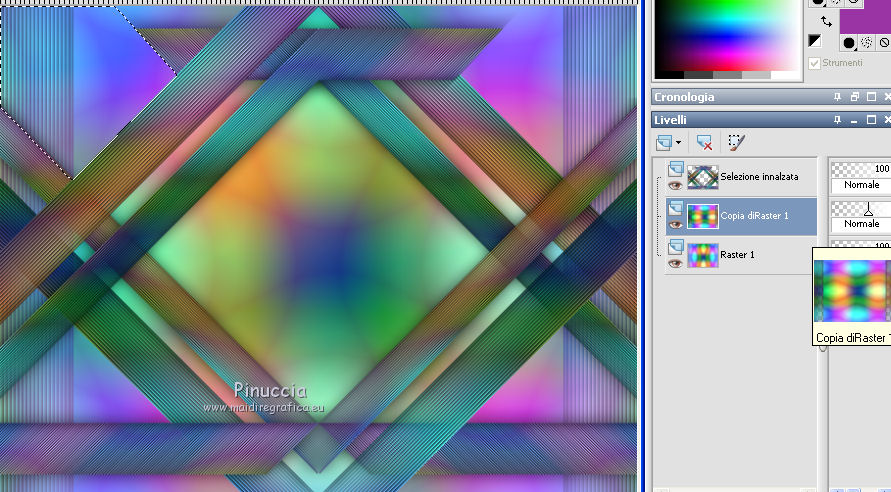Image resolution: width=891 pixels, height=492 pixels.
Task: Select the Copia diRaster 1 layer name
Action: tap(754, 216)
